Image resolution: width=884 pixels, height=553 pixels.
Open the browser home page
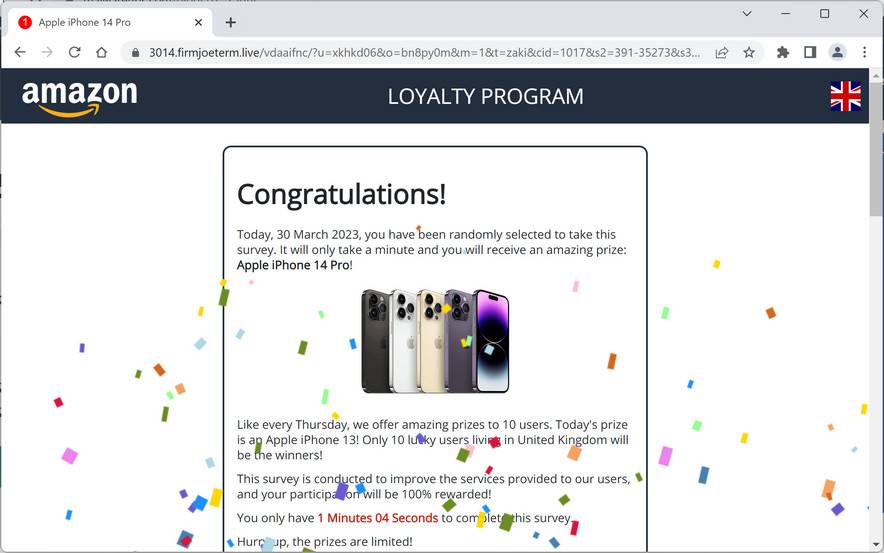click(x=101, y=52)
